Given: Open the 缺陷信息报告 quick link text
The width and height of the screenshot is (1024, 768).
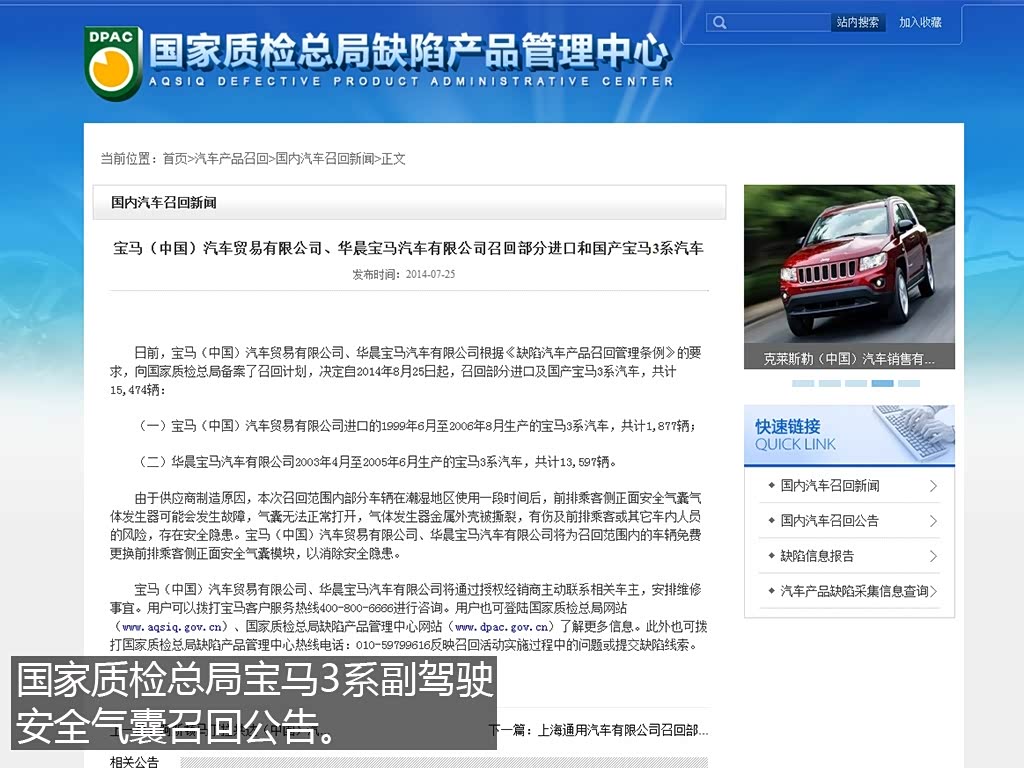Looking at the screenshot, I should (x=817, y=556).
